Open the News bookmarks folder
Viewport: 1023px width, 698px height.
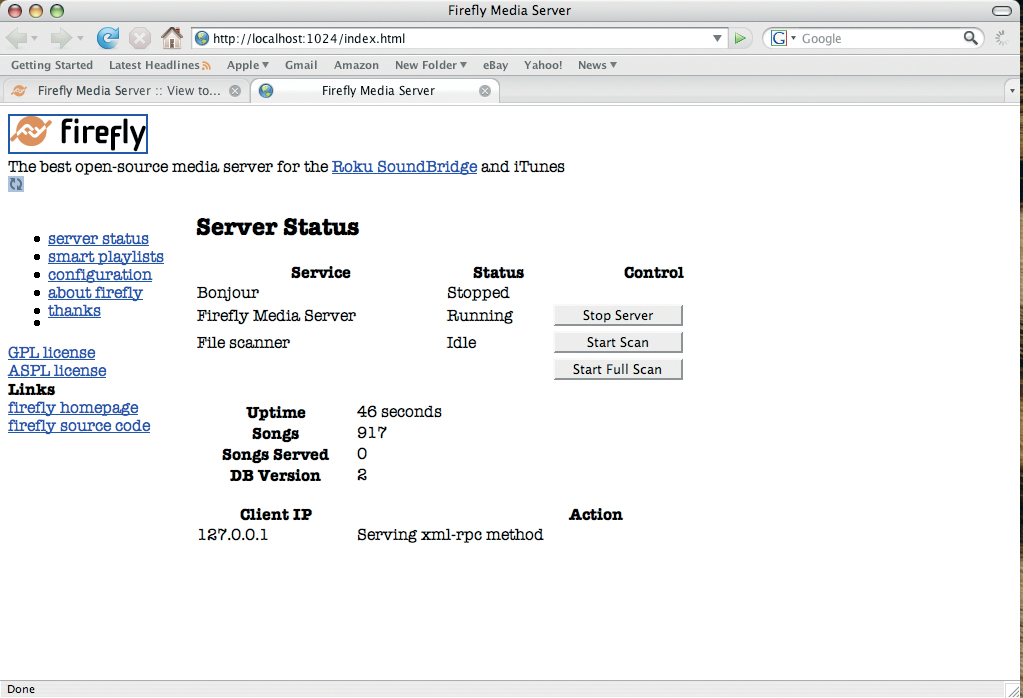597,65
